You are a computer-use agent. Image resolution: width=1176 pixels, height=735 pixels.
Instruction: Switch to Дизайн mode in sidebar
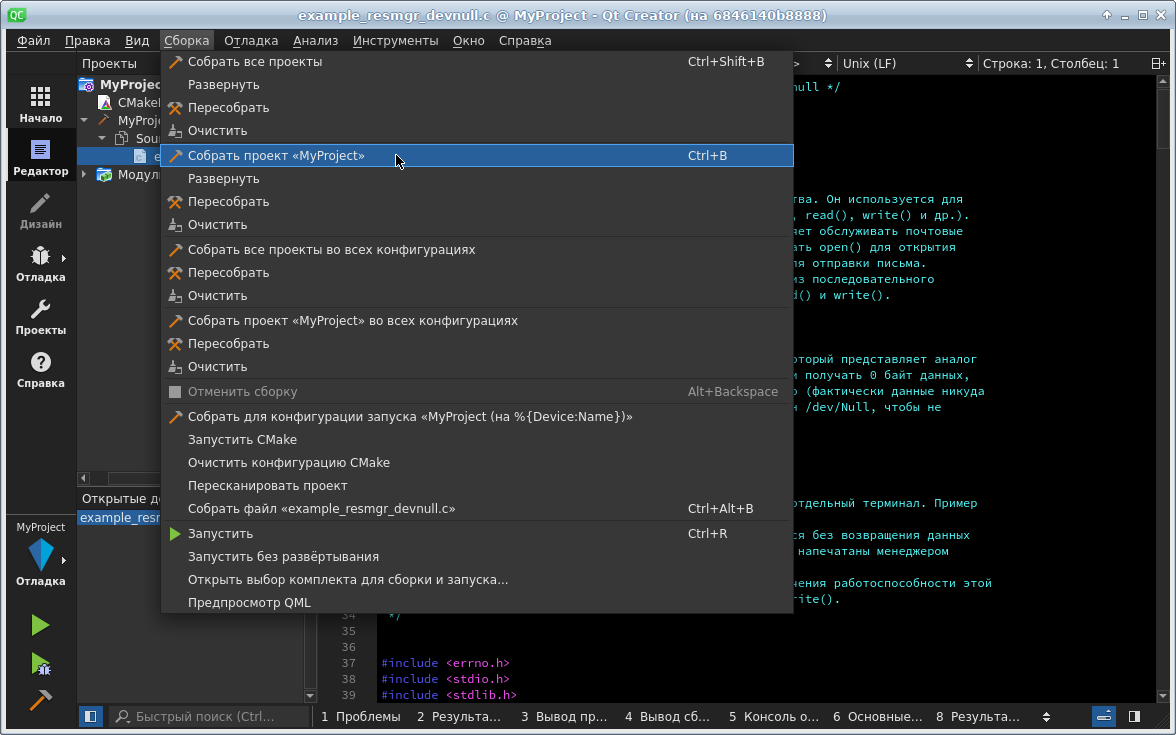coord(40,210)
